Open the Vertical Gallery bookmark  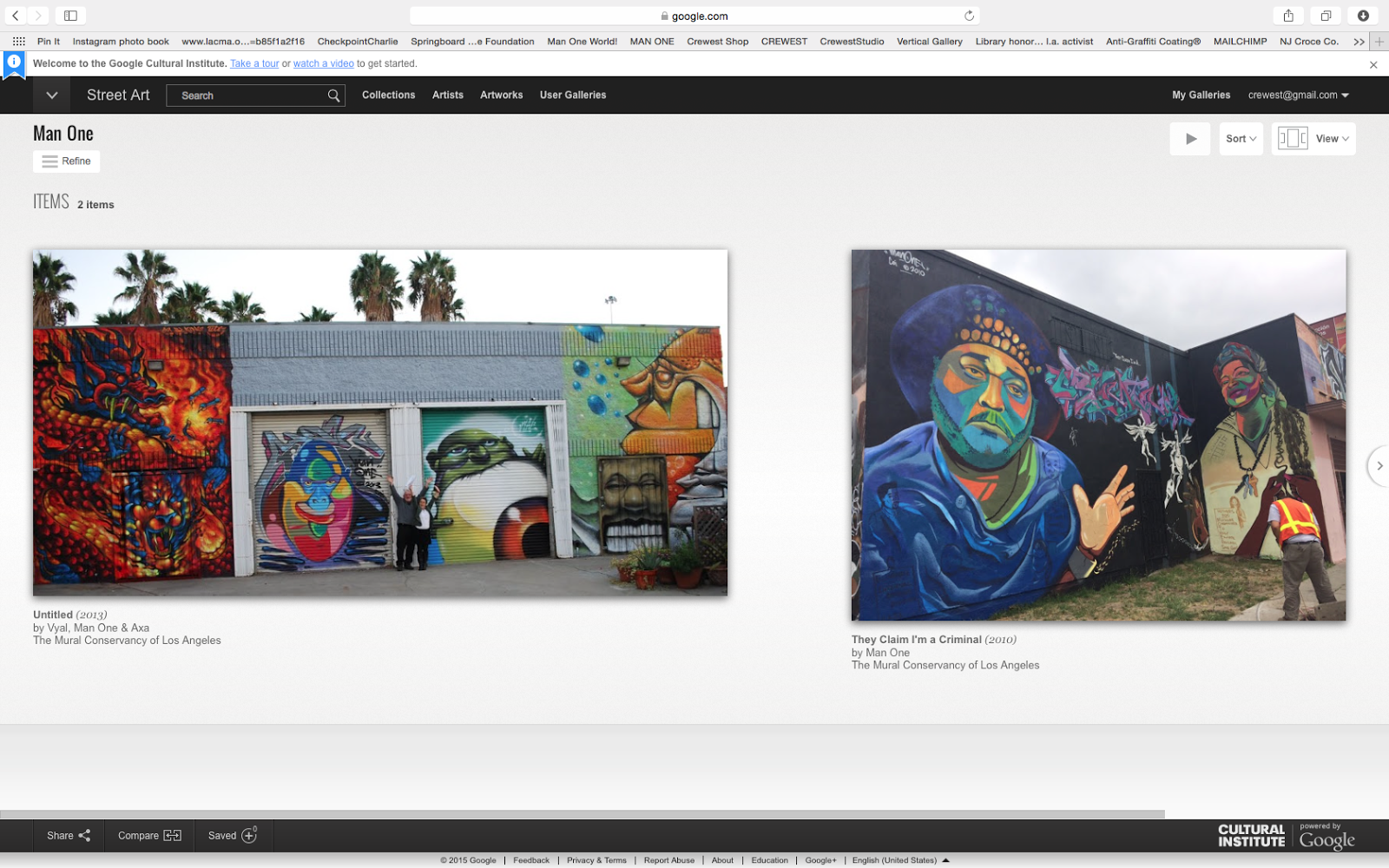coord(930,42)
